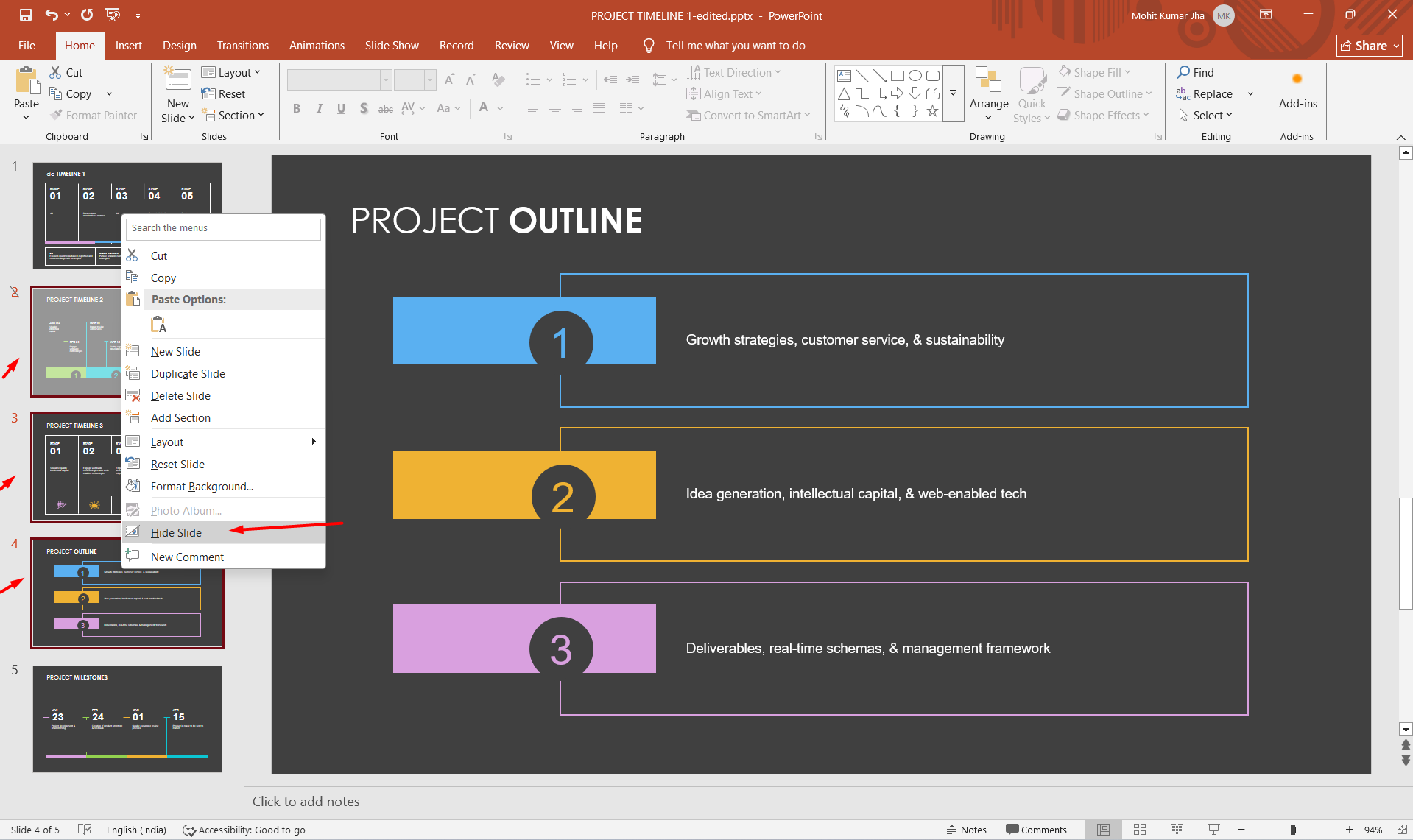Click the New Slide ribbon icon
The width and height of the screenshot is (1413, 840).
[x=178, y=80]
